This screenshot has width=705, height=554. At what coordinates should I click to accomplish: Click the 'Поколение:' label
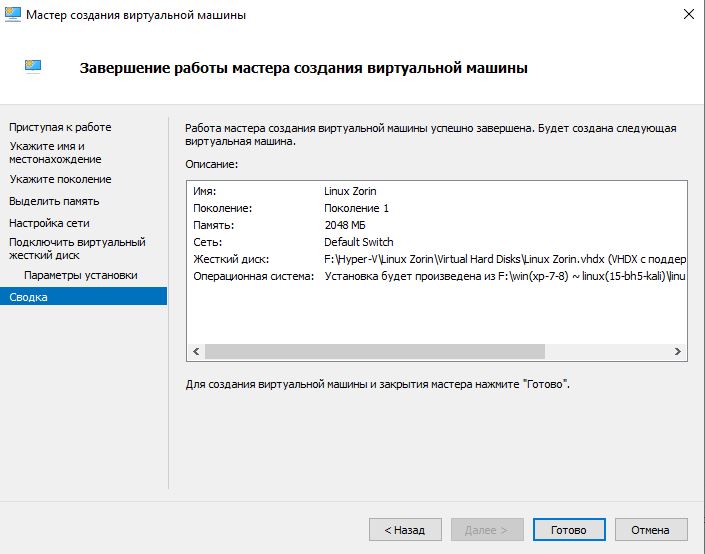(223, 208)
